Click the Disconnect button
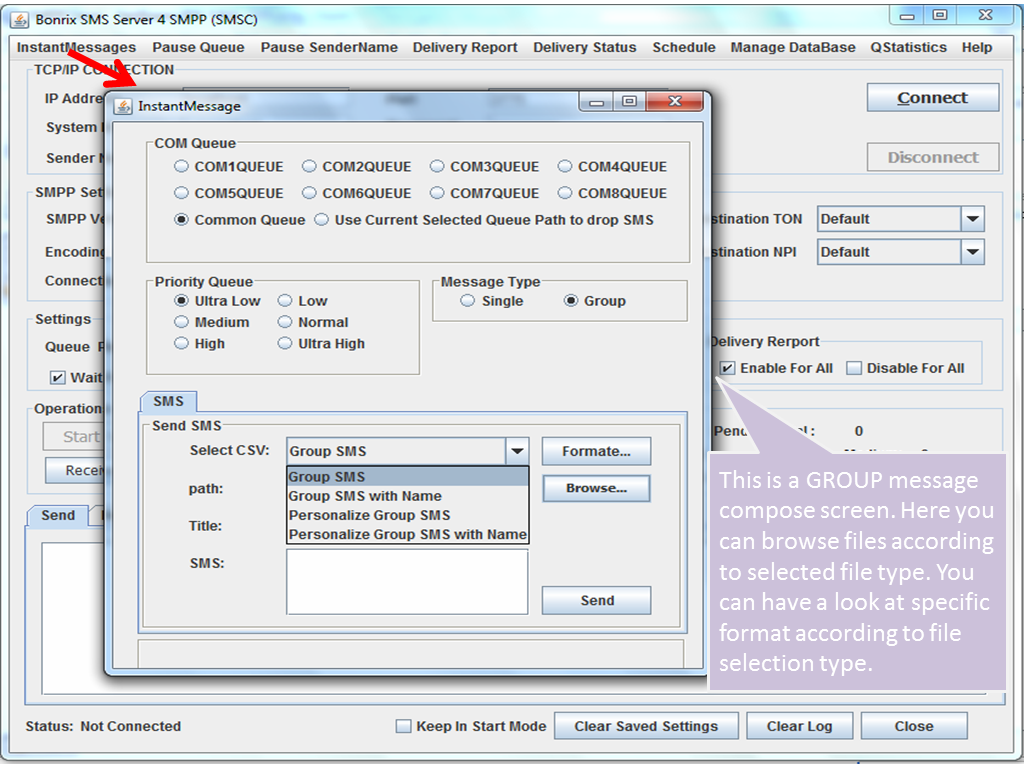This screenshot has height=768, width=1024. point(933,157)
